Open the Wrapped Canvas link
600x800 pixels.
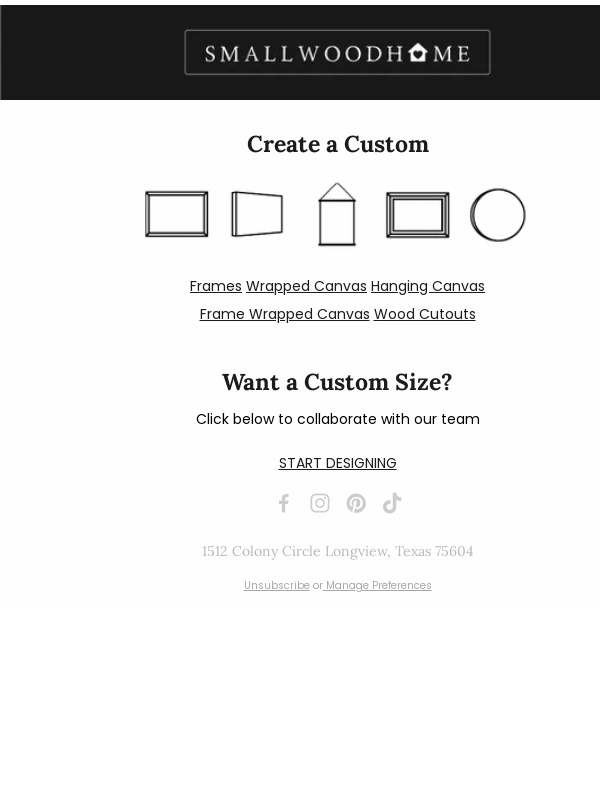(306, 286)
